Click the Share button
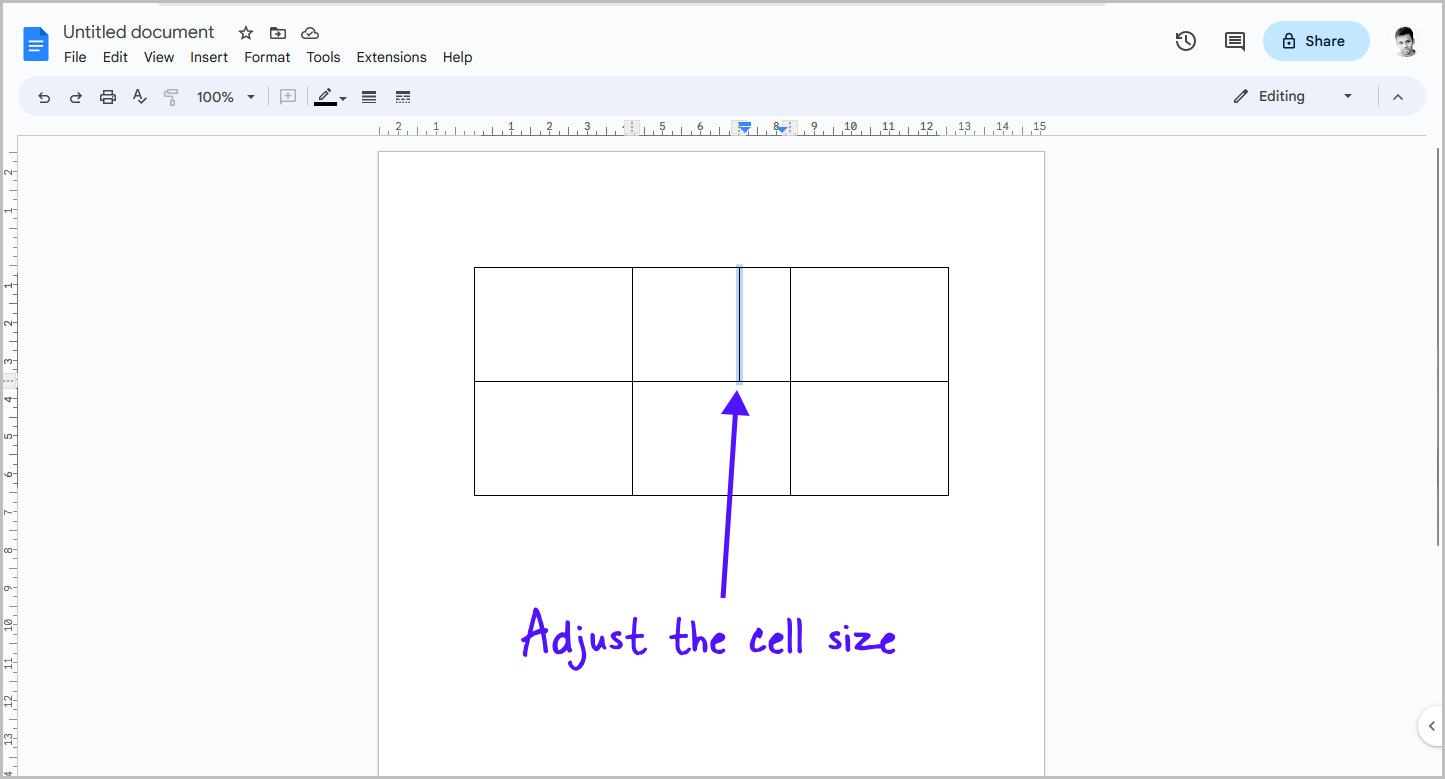The image size is (1445, 779). click(1316, 41)
